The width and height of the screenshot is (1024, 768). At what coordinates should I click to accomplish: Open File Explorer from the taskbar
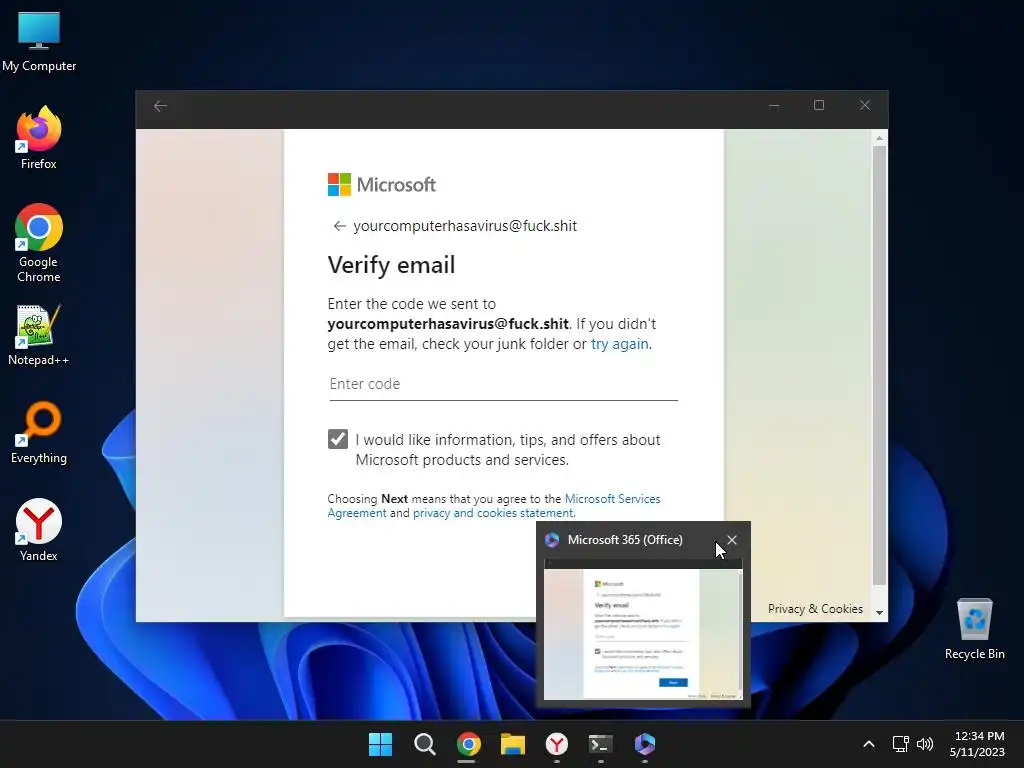pos(513,744)
